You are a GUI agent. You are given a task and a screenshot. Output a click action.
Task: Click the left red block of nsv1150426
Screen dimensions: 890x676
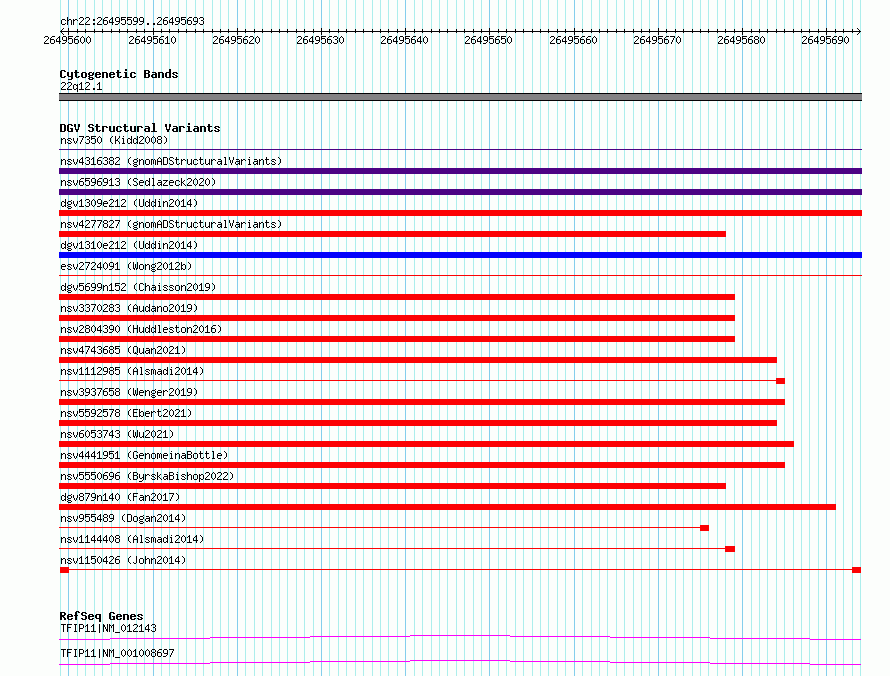[x=64, y=570]
